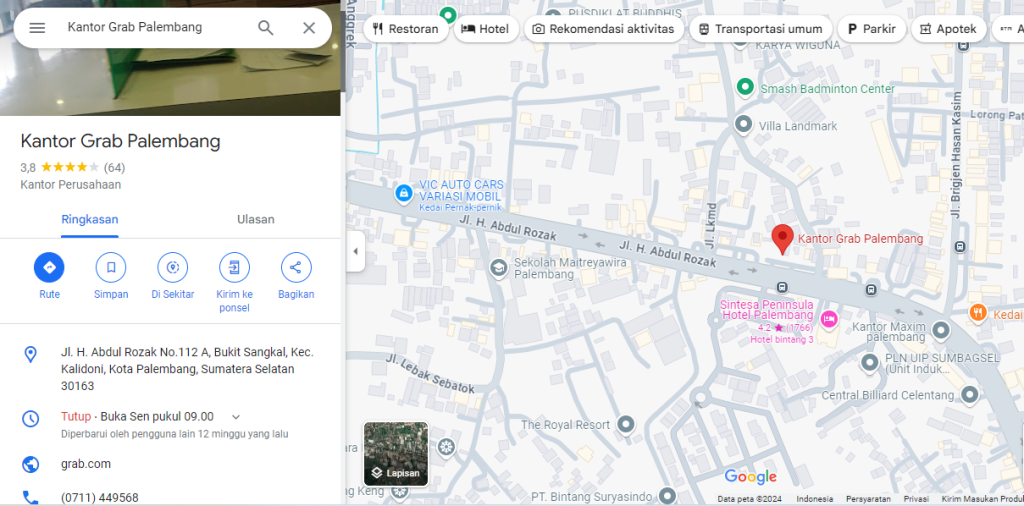Share the place with Bagikan icon
The image size is (1024, 506).
coord(295,268)
